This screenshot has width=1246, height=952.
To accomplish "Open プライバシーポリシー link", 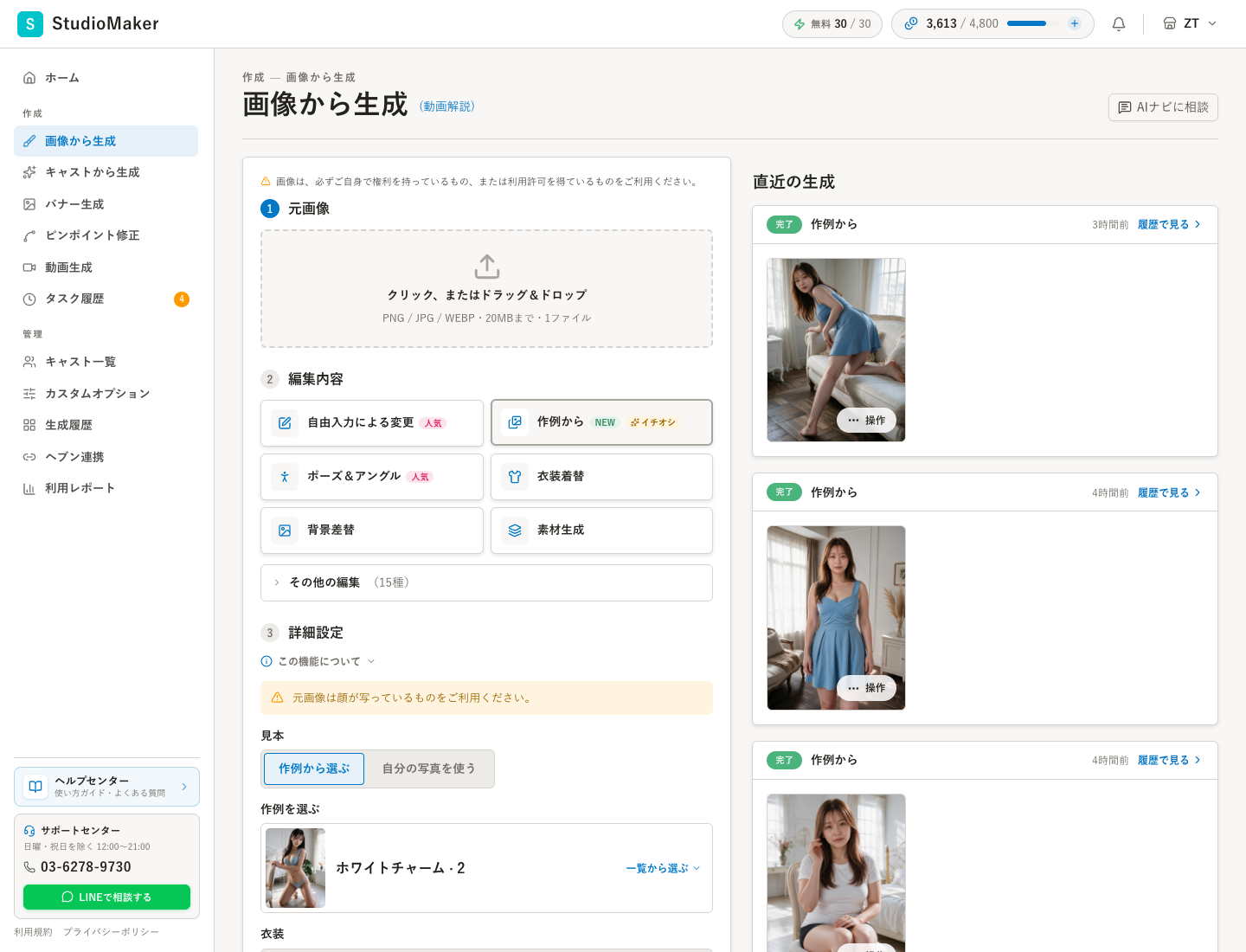I will (111, 932).
